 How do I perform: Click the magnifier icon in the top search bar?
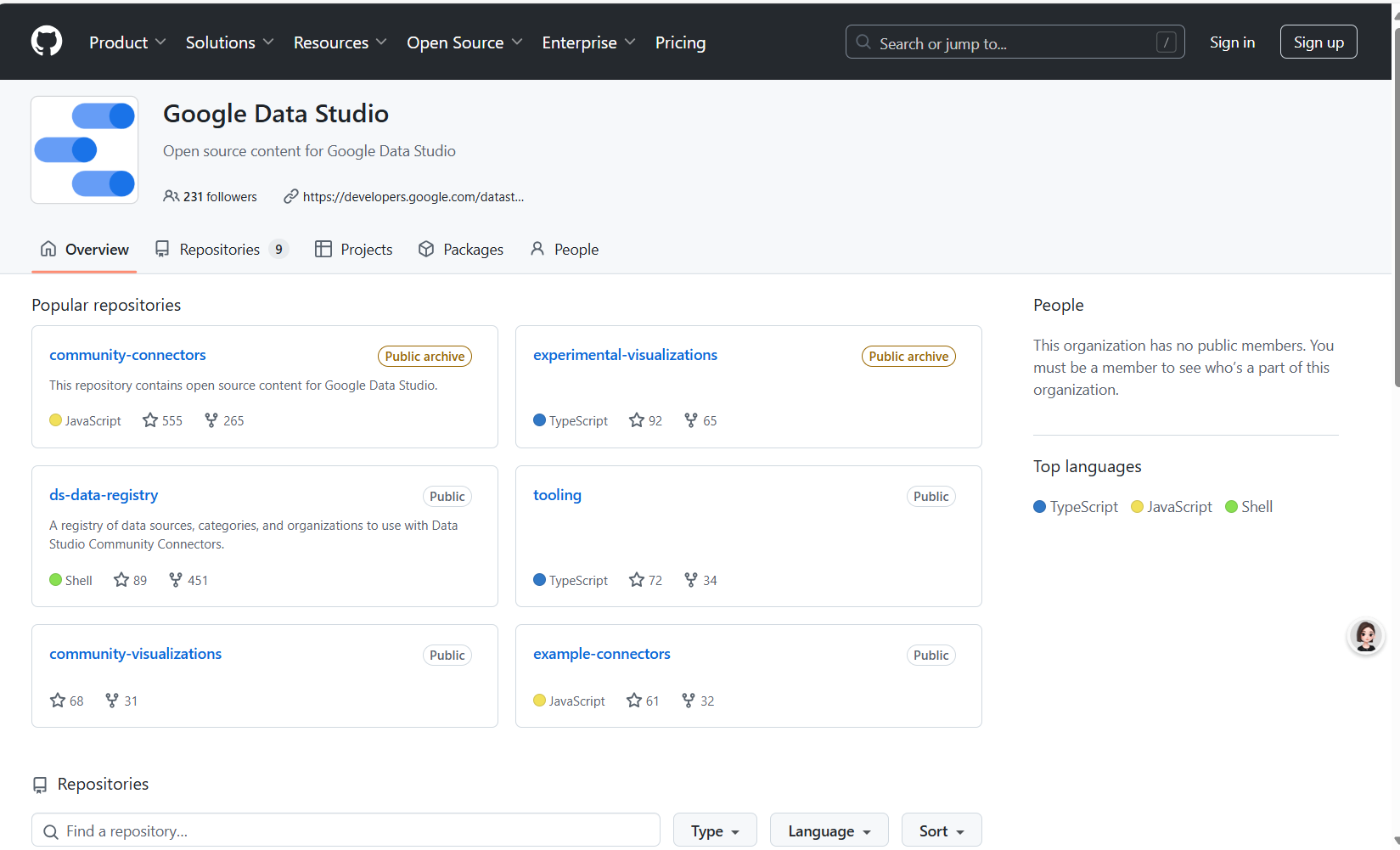tap(863, 42)
